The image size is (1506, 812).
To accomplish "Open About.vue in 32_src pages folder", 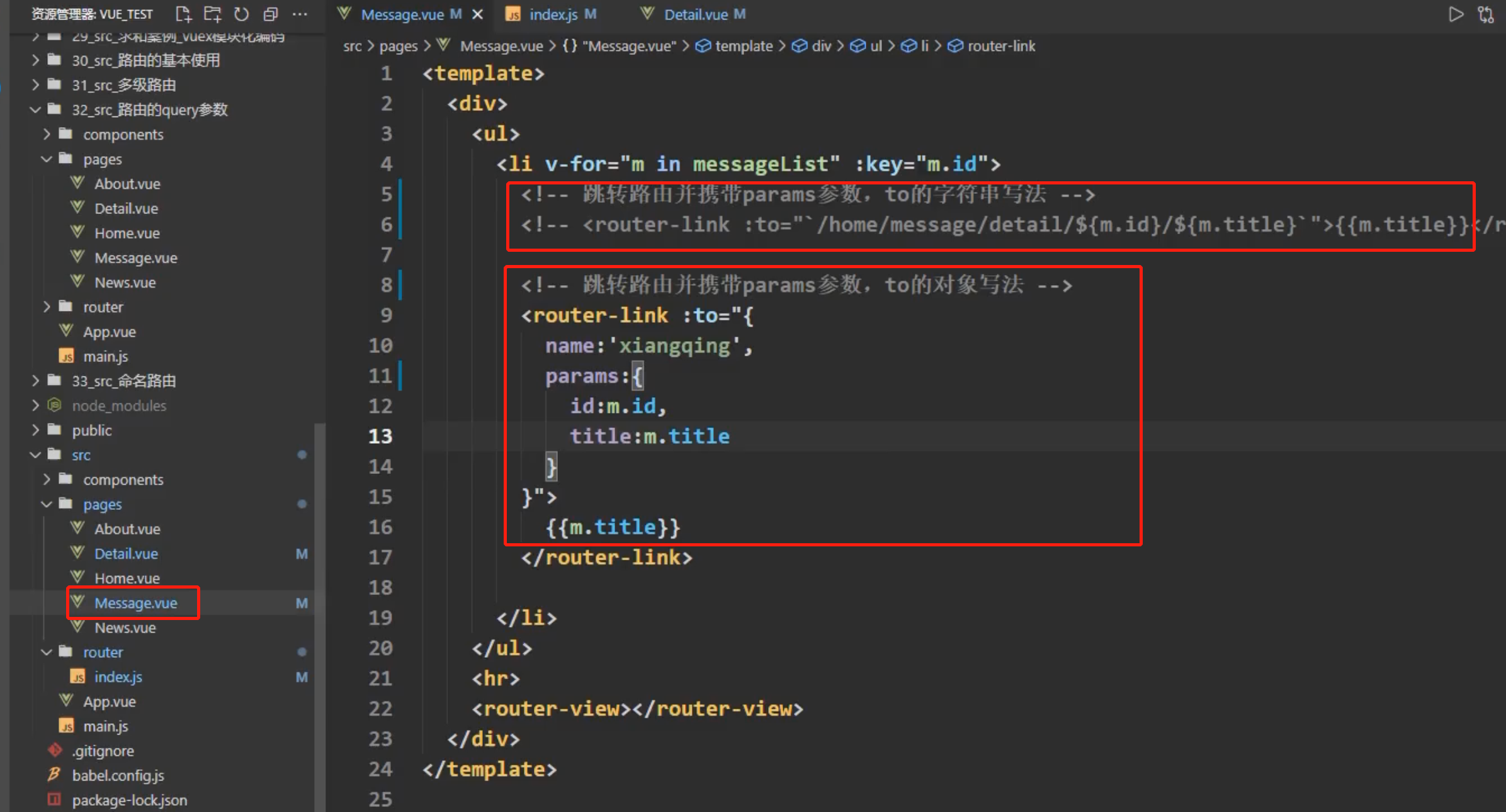I will click(x=127, y=184).
